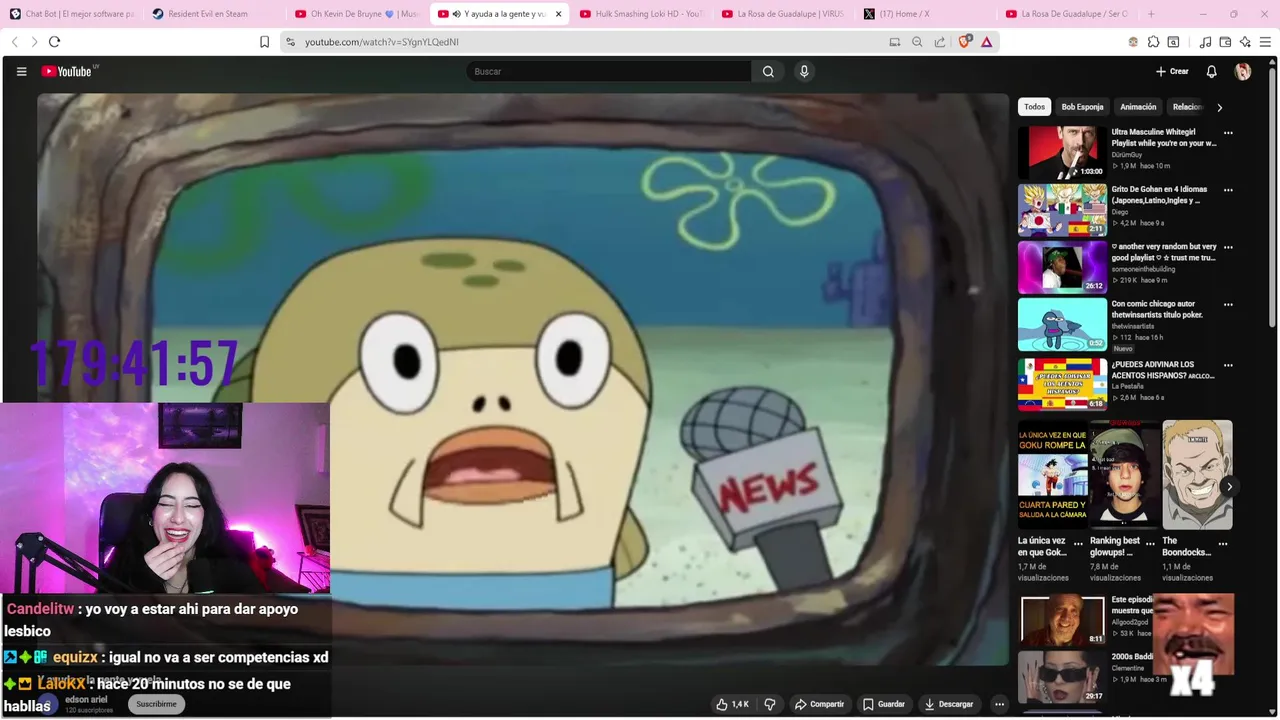The height and width of the screenshot is (720, 1280).
Task: Switch to the La Rosa de Guadalupe VIRUS tab
Action: tap(783, 14)
